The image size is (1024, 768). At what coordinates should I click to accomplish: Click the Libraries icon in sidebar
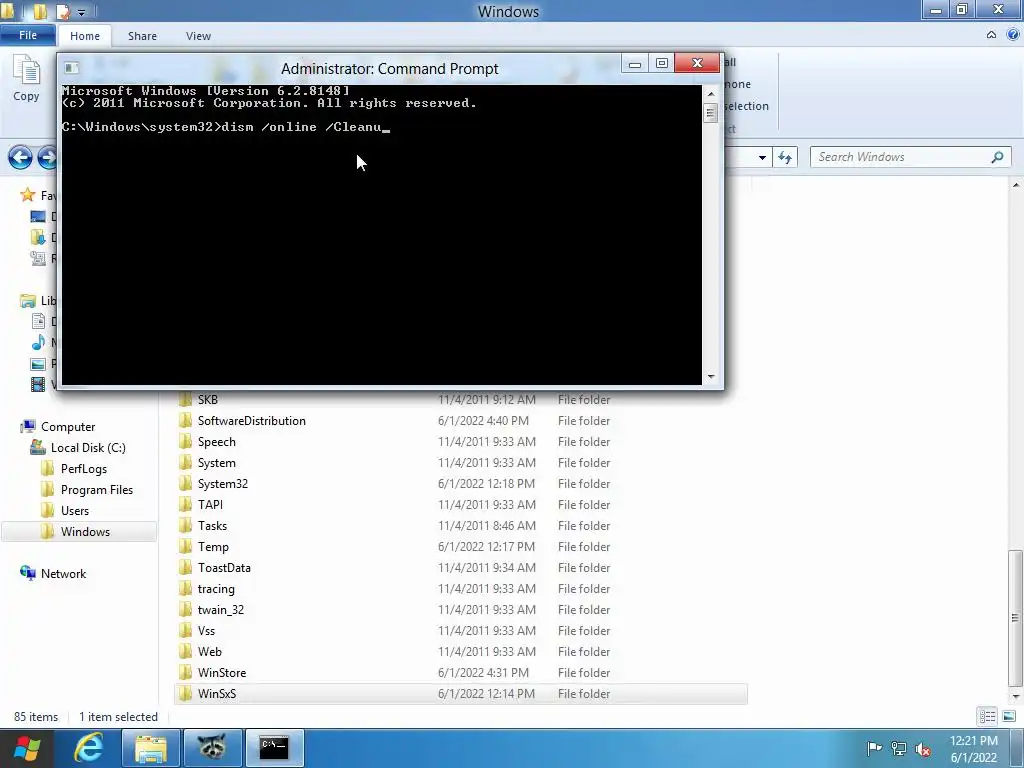click(27, 300)
